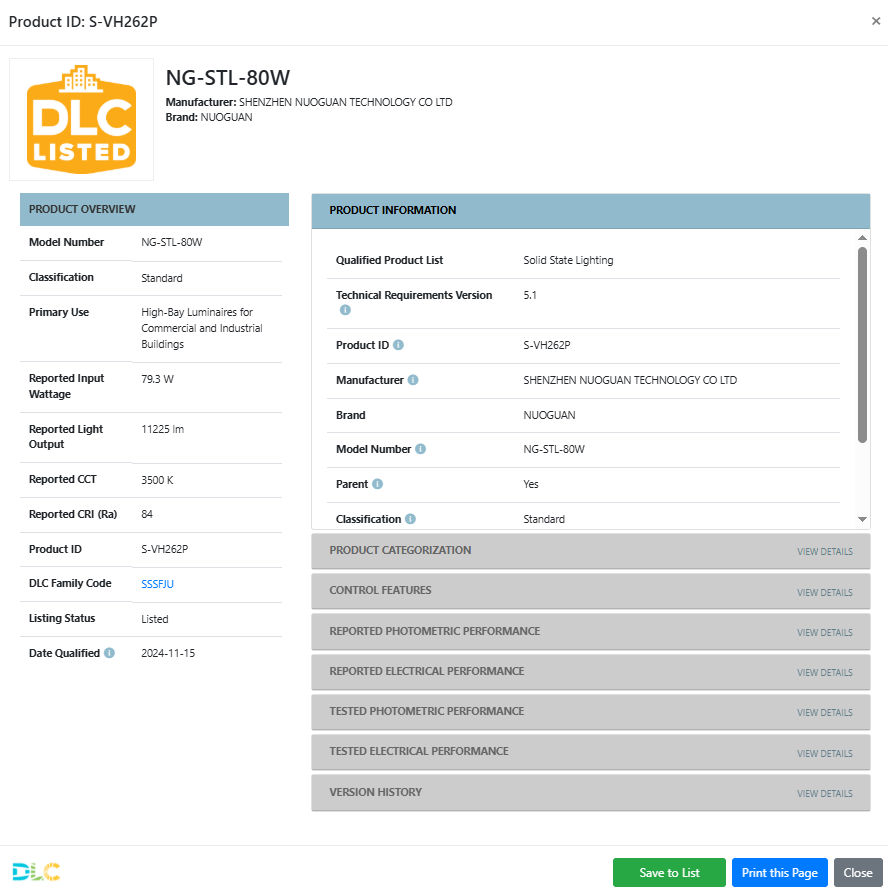Viewport: 888px width, 890px height.
Task: Click View Details for Control Features
Action: pyautogui.click(x=824, y=593)
